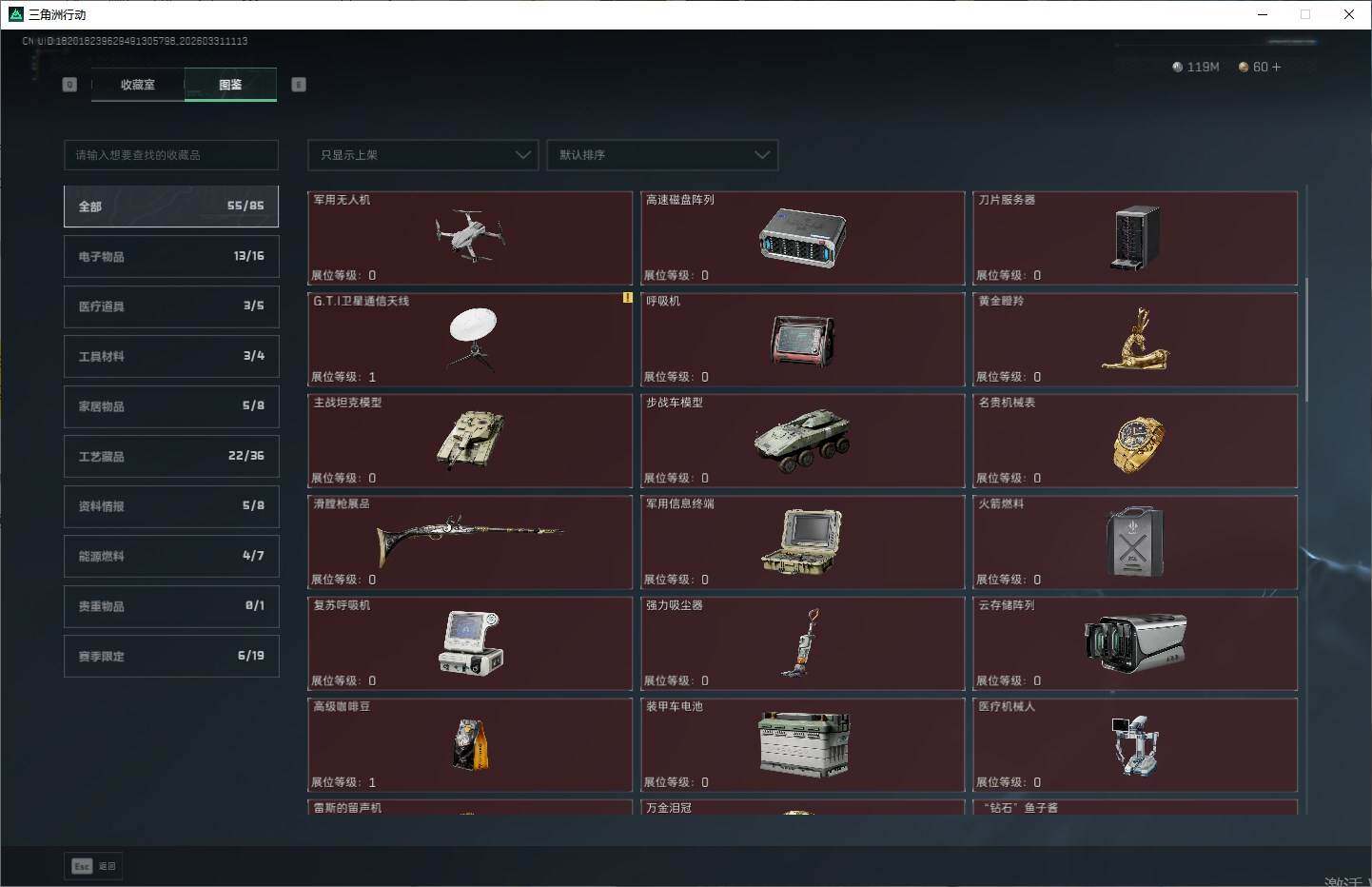Open the 只显示上架 filter dropdown

tap(423, 155)
